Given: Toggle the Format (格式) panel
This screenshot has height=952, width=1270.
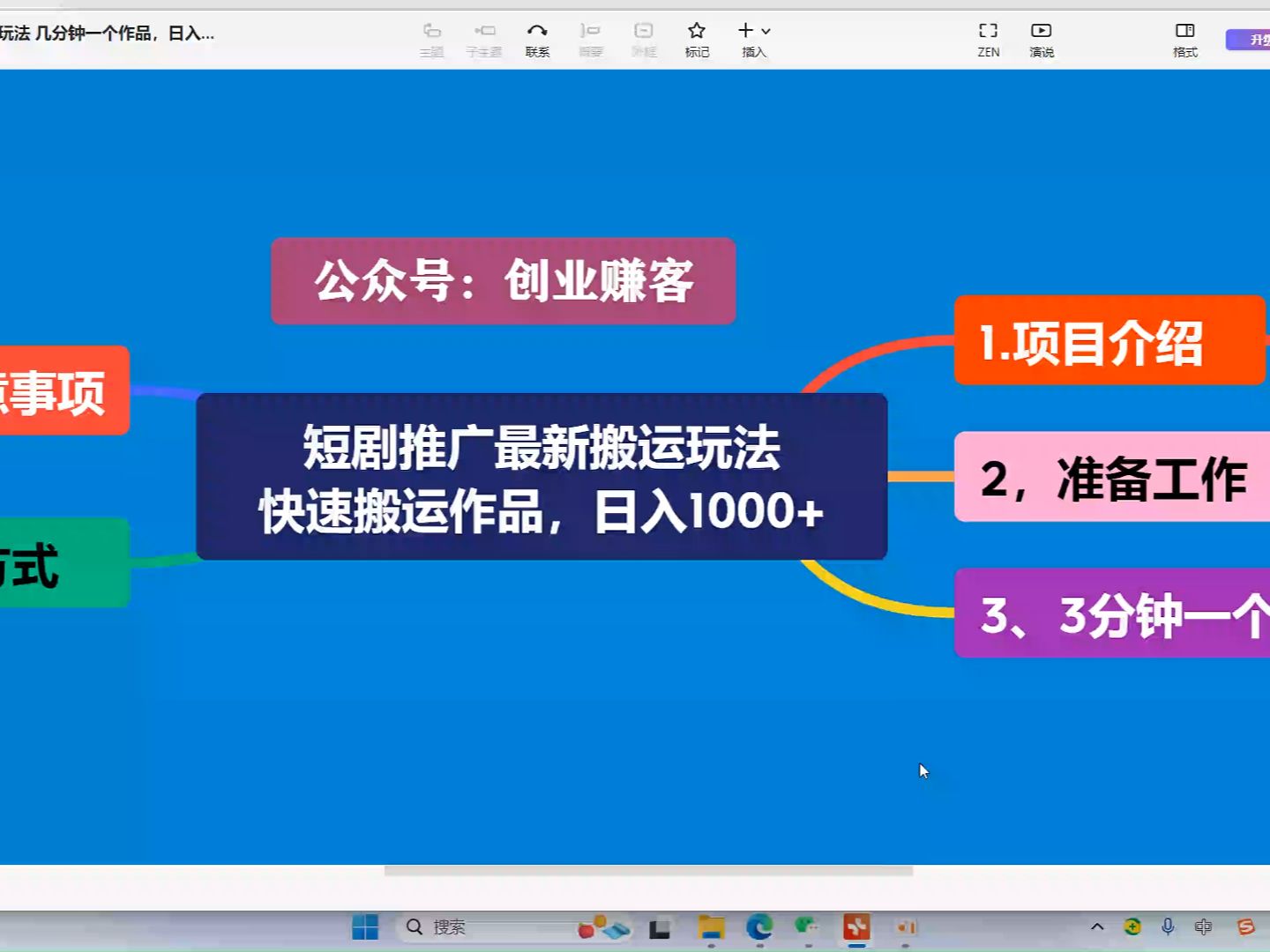Looking at the screenshot, I should coord(1185,41).
